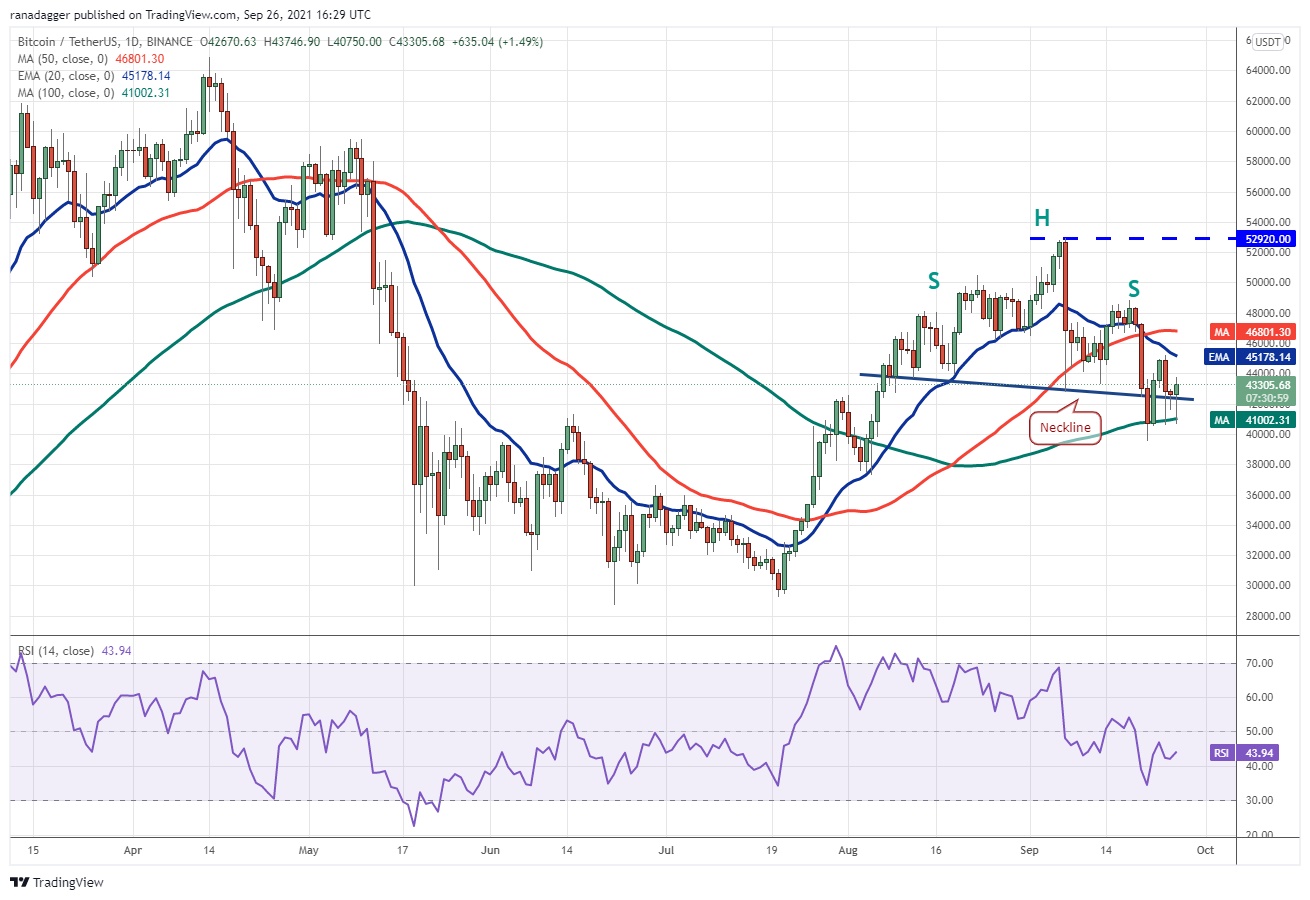Viewport: 1310px width, 900px height.
Task: Click the 28000.00 price axis label
Action: (1266, 616)
